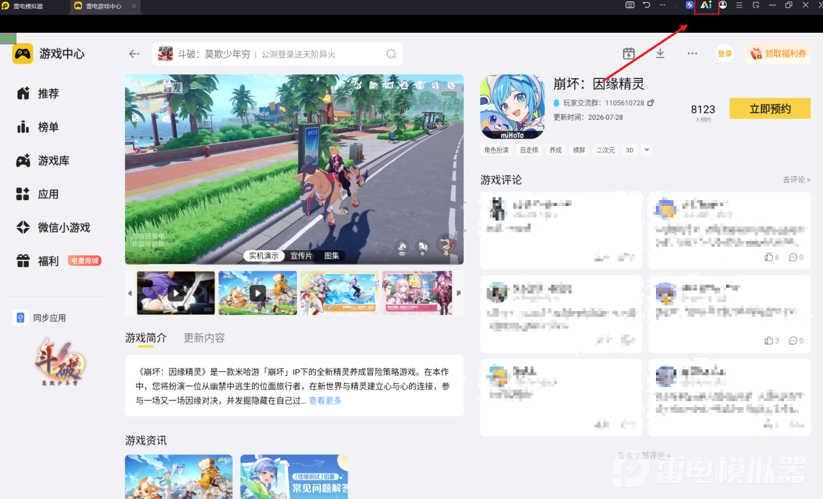Open the first game news card

pos(178,476)
